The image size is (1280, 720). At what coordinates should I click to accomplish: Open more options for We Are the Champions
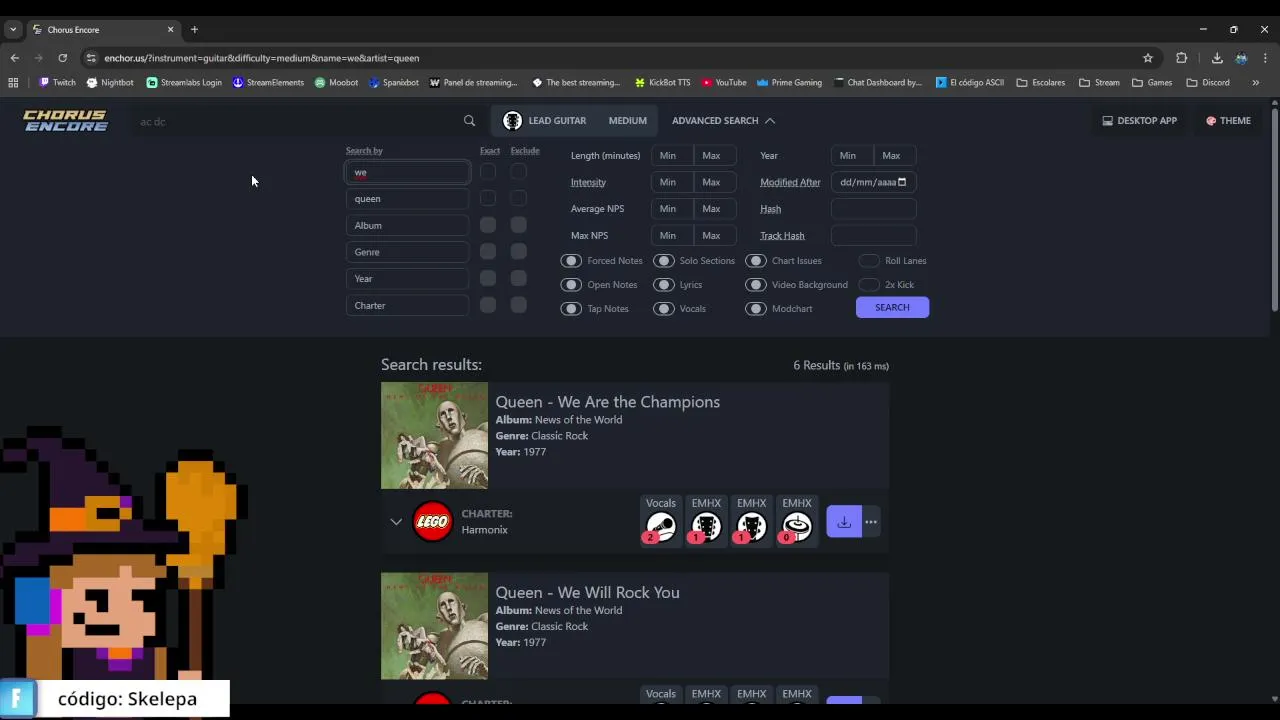tap(871, 522)
